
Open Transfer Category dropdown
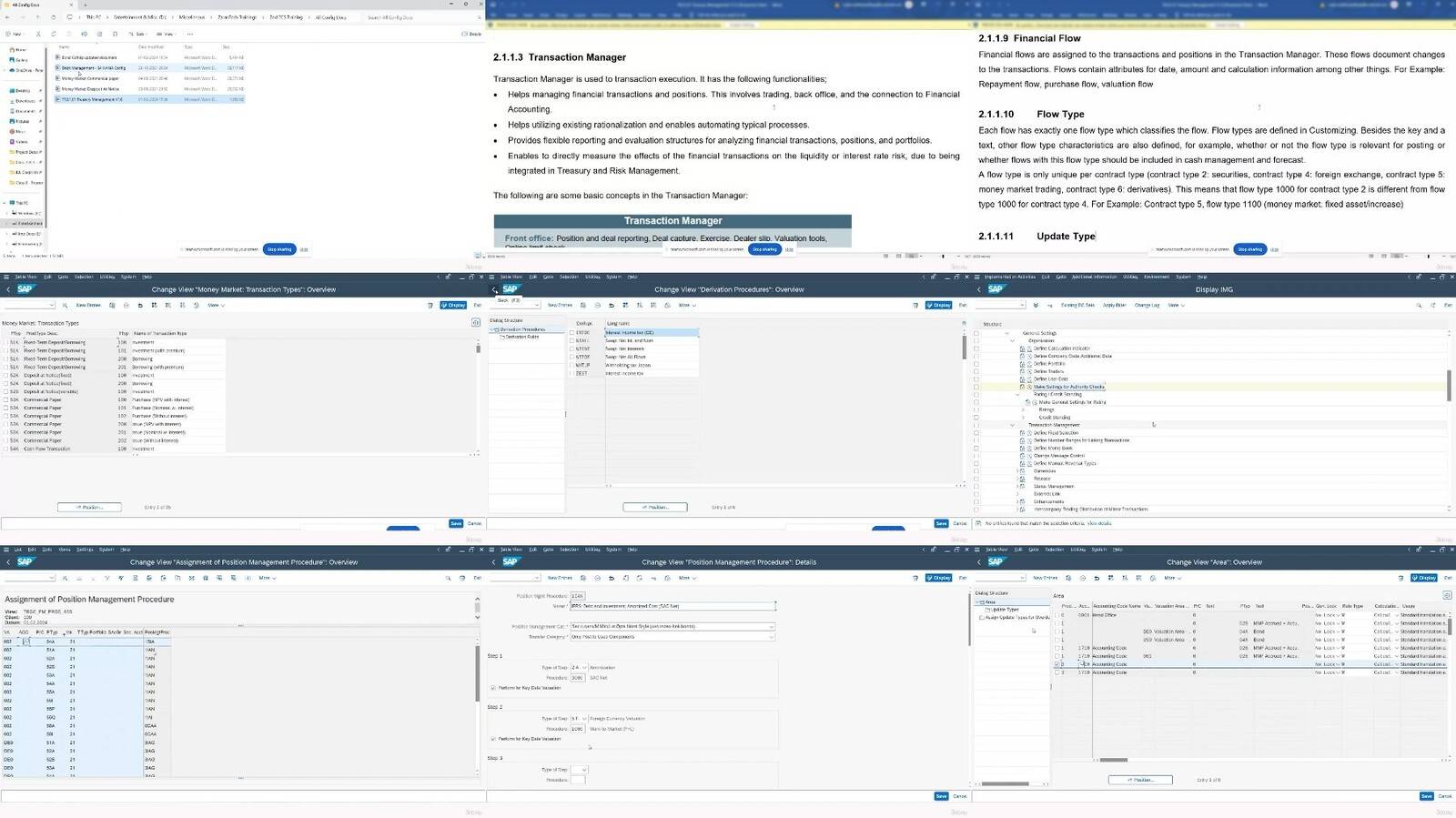772,637
